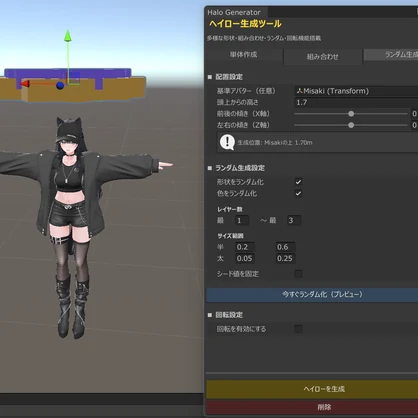The width and height of the screenshot is (418, 418).
Task: Click ランダム生成設定 section header
Action: coord(240,168)
